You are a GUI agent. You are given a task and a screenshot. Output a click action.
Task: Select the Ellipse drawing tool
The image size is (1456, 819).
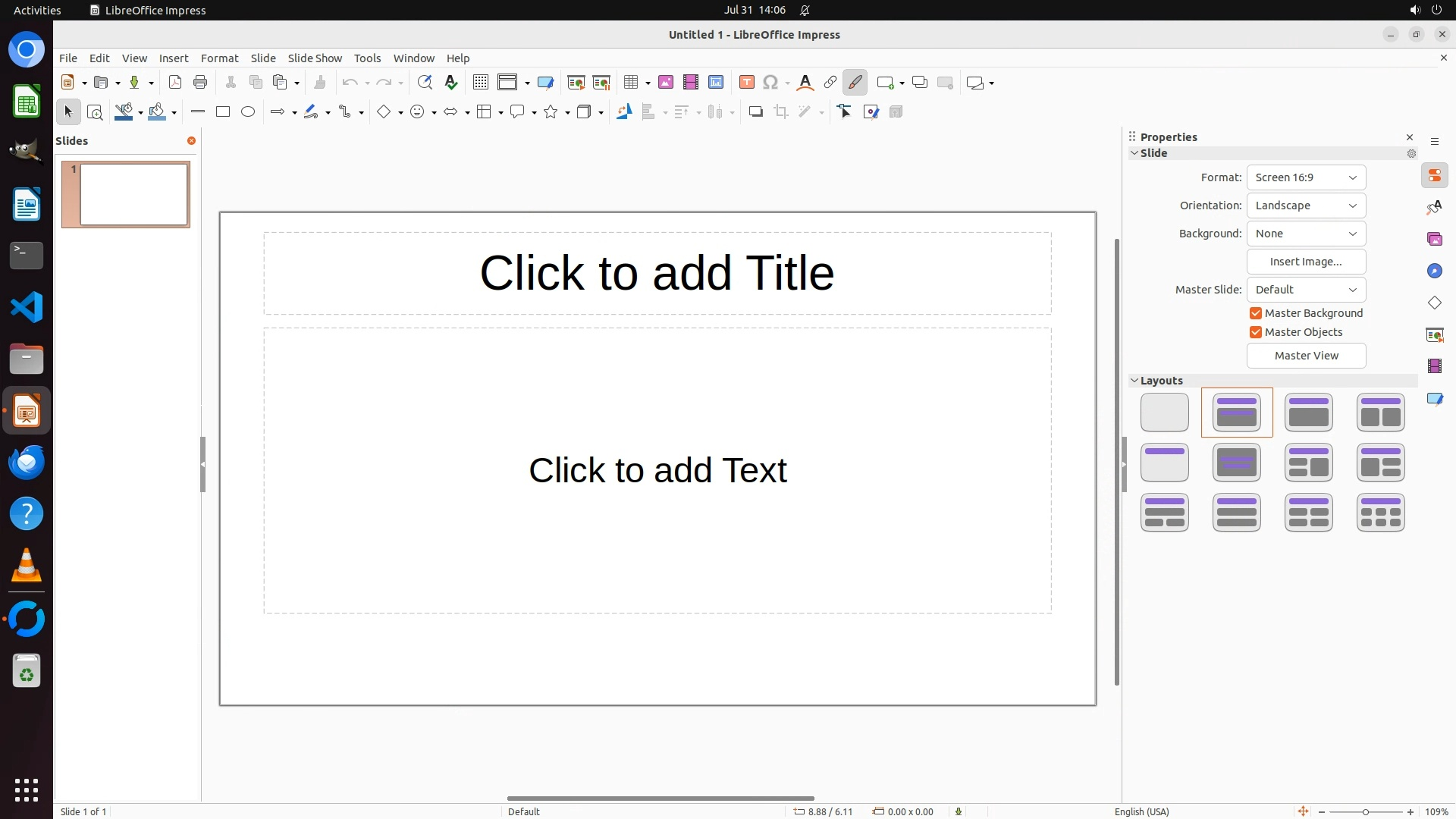pos(248,112)
